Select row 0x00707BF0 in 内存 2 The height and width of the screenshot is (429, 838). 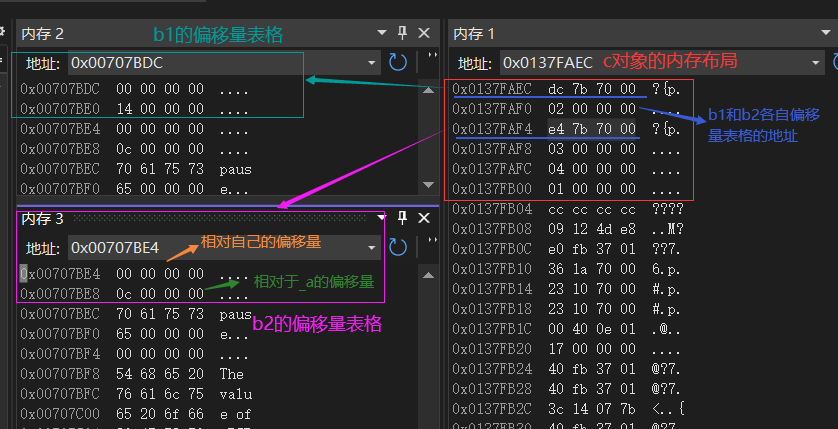pos(136,189)
